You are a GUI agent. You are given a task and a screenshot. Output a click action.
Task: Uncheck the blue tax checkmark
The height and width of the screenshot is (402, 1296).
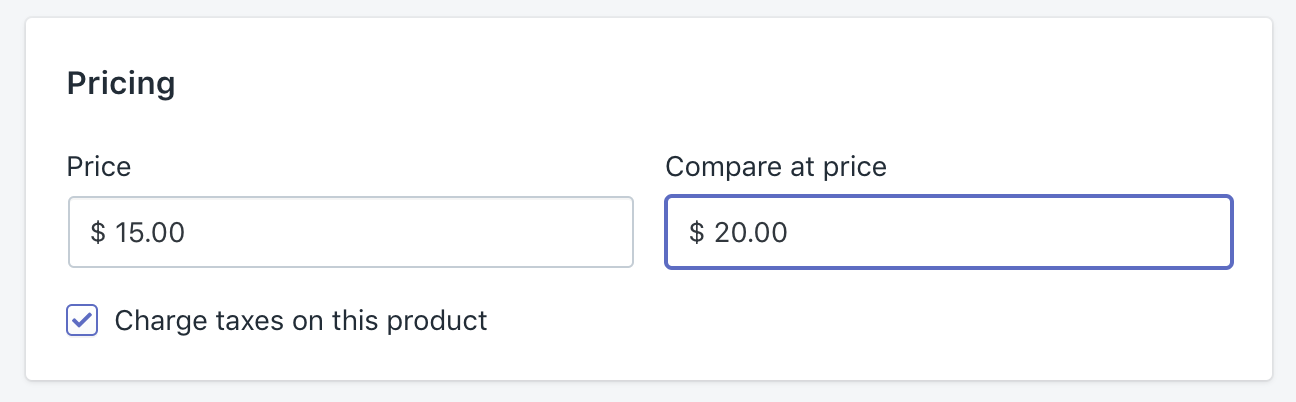[x=82, y=321]
